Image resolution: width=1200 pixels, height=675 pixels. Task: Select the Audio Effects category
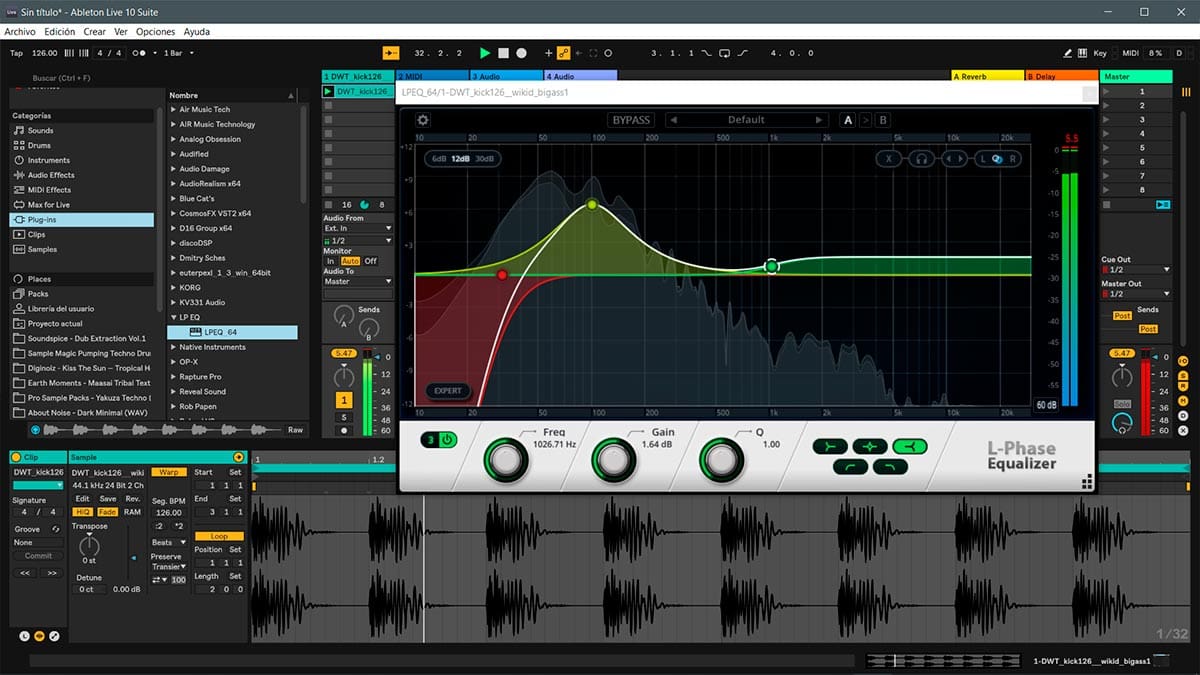(x=50, y=175)
